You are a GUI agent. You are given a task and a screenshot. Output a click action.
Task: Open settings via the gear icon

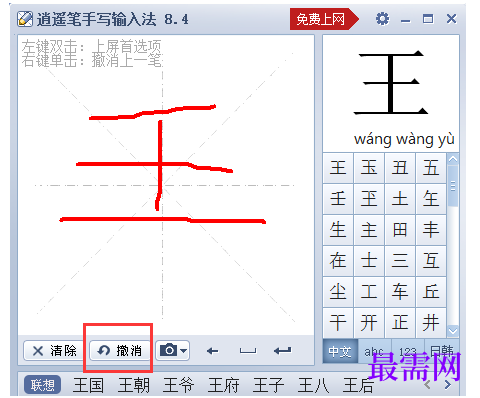pos(382,19)
